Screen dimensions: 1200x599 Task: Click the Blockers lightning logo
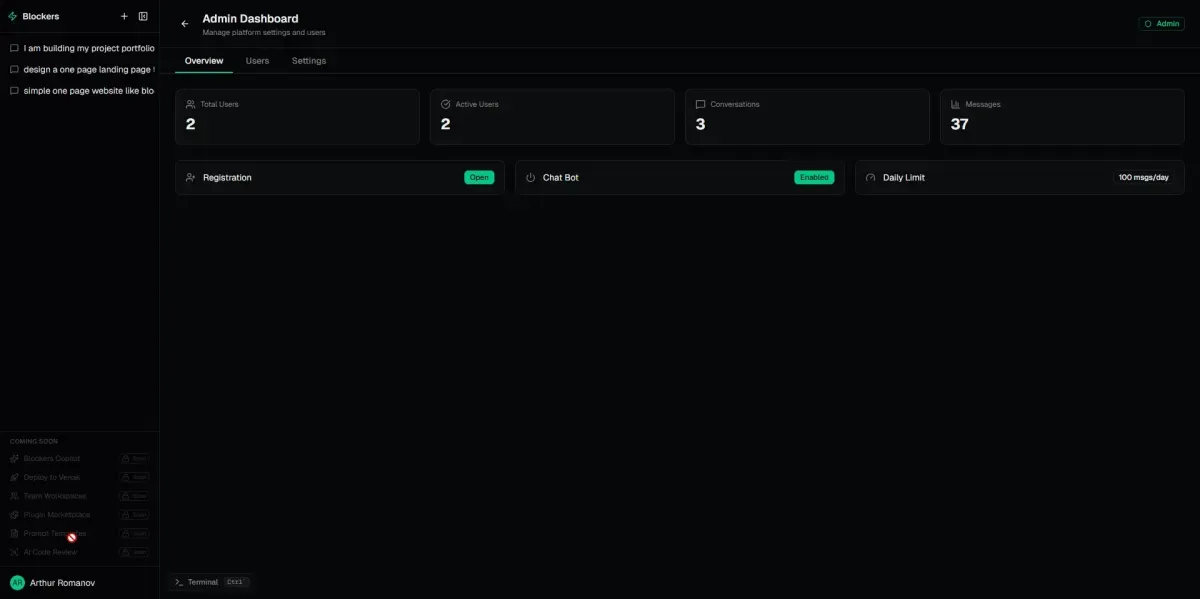pos(13,16)
